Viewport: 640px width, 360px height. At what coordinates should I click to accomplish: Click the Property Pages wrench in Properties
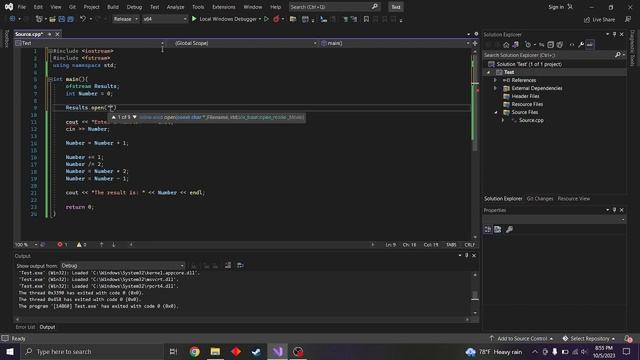[x=509, y=229]
